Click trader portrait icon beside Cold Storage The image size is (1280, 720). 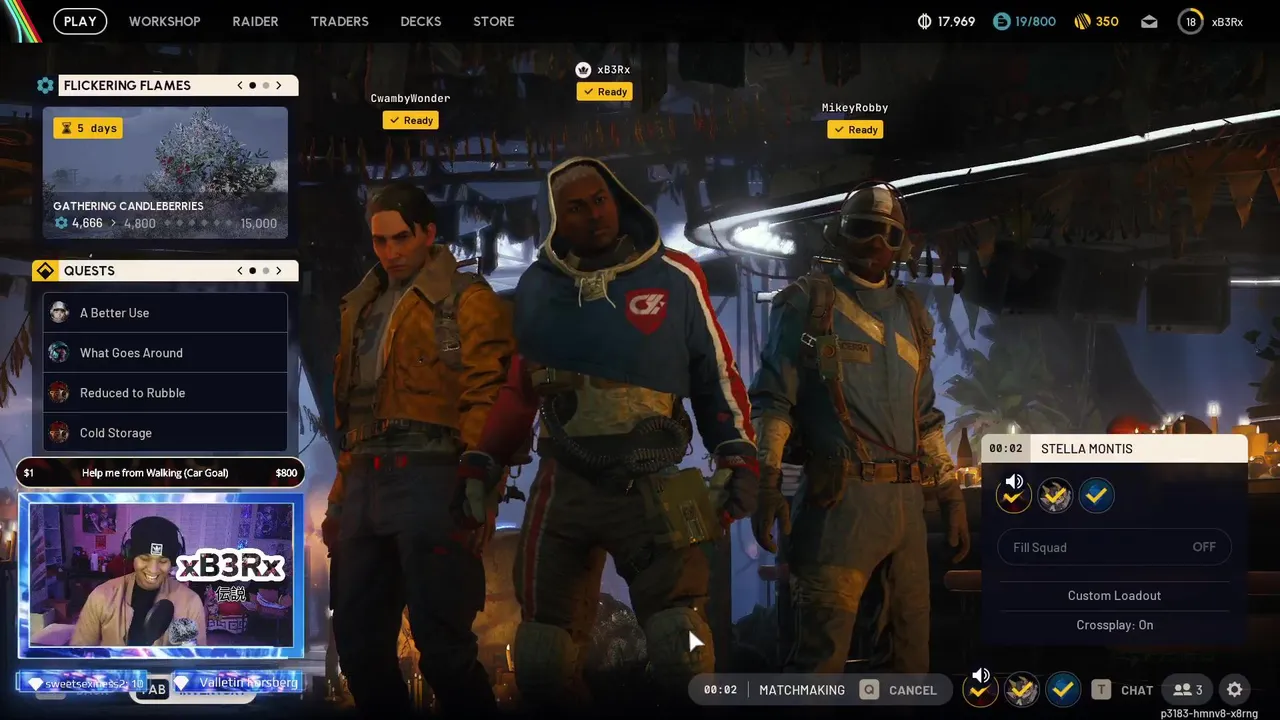click(x=59, y=432)
